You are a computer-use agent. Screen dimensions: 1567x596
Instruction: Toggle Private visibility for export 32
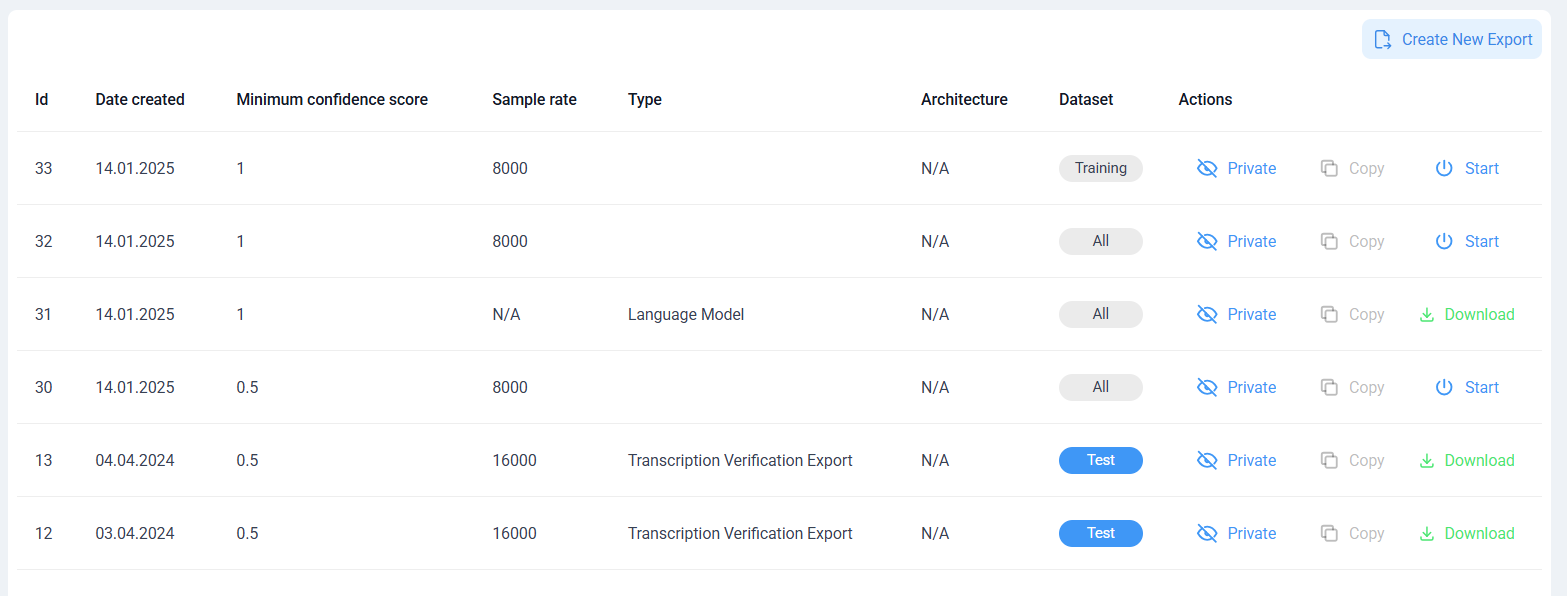tap(1237, 241)
